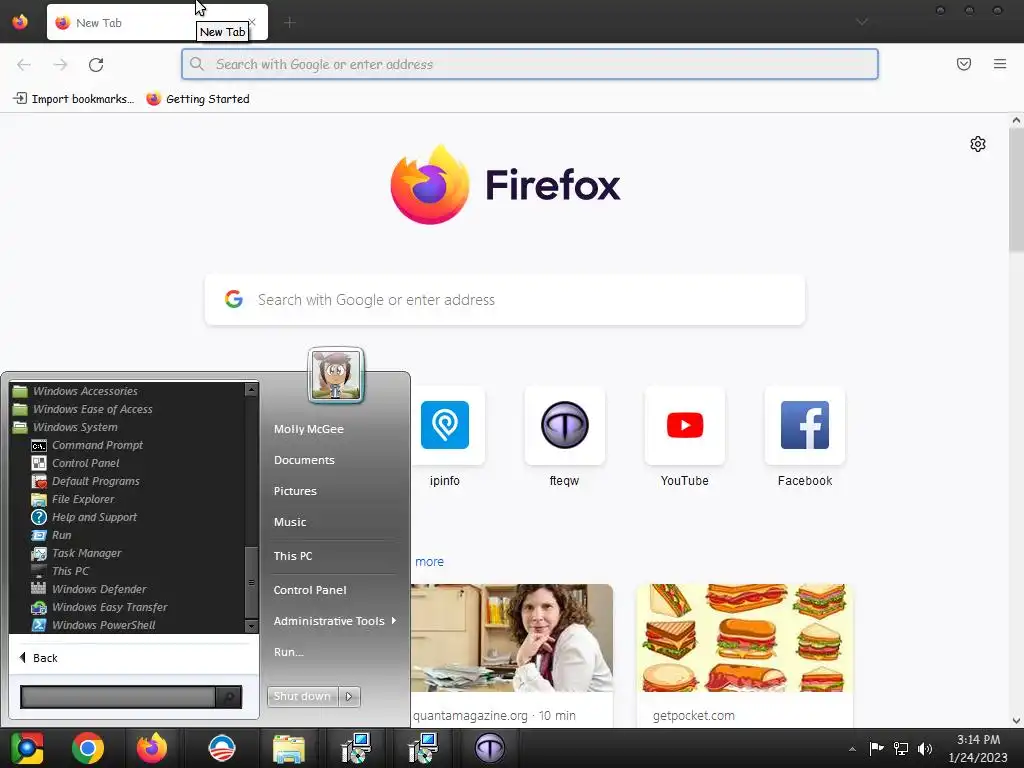Open the quantamagazine.org article card
Image resolution: width=1024 pixels, height=768 pixels.
[x=512, y=655]
